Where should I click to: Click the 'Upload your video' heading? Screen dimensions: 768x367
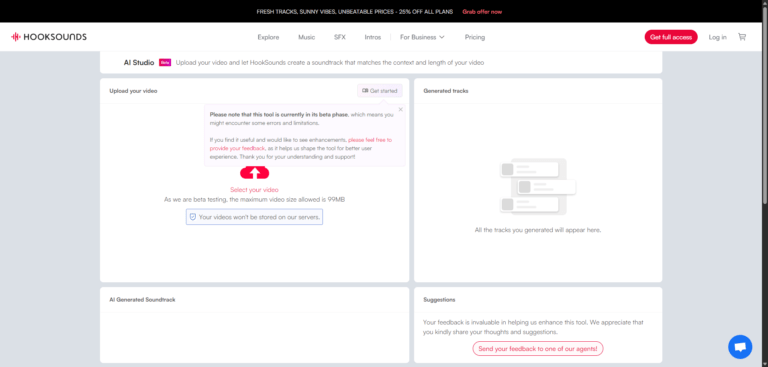(x=133, y=91)
